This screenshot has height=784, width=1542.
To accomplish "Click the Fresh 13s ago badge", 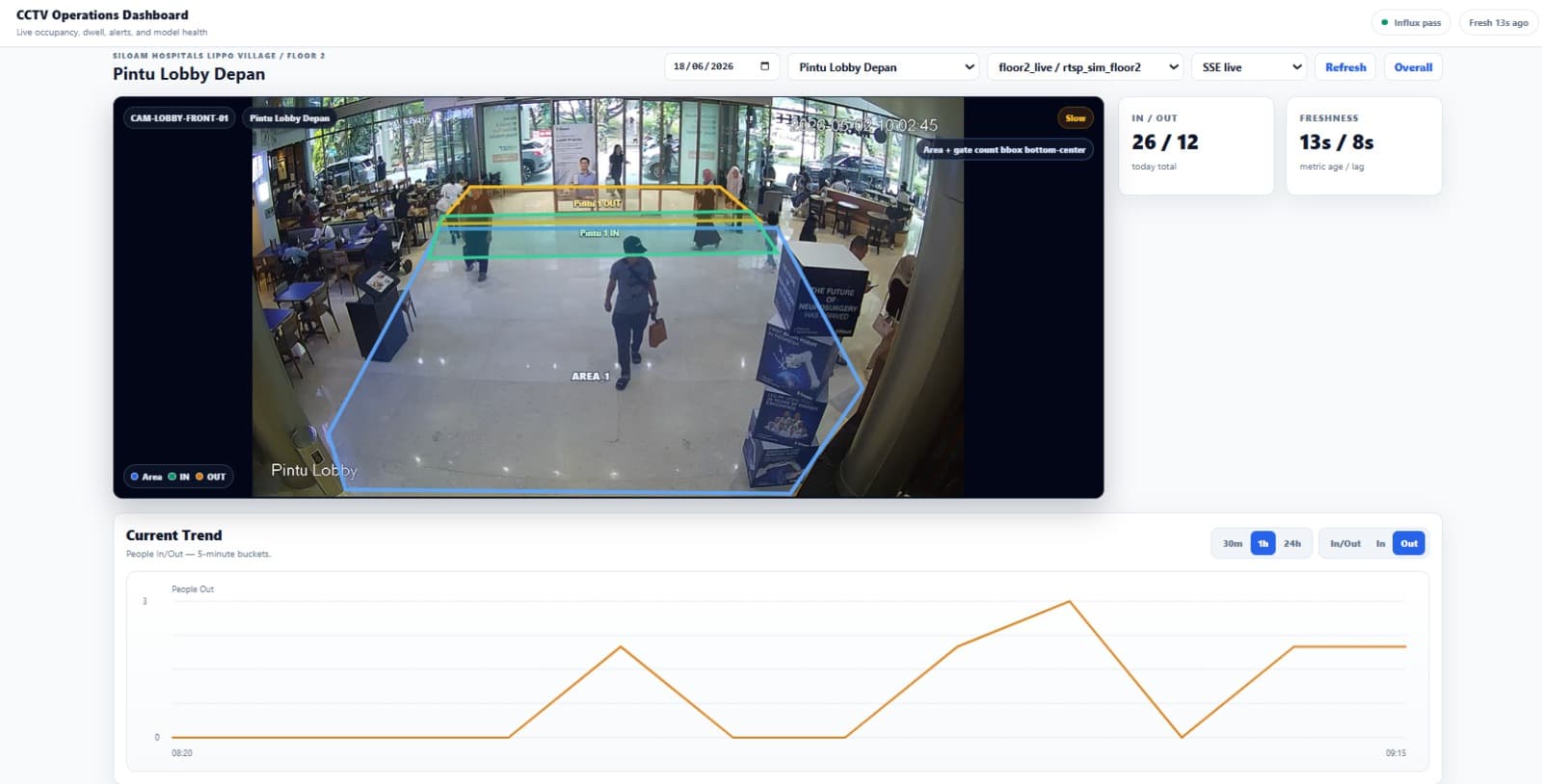I will 1499,22.
